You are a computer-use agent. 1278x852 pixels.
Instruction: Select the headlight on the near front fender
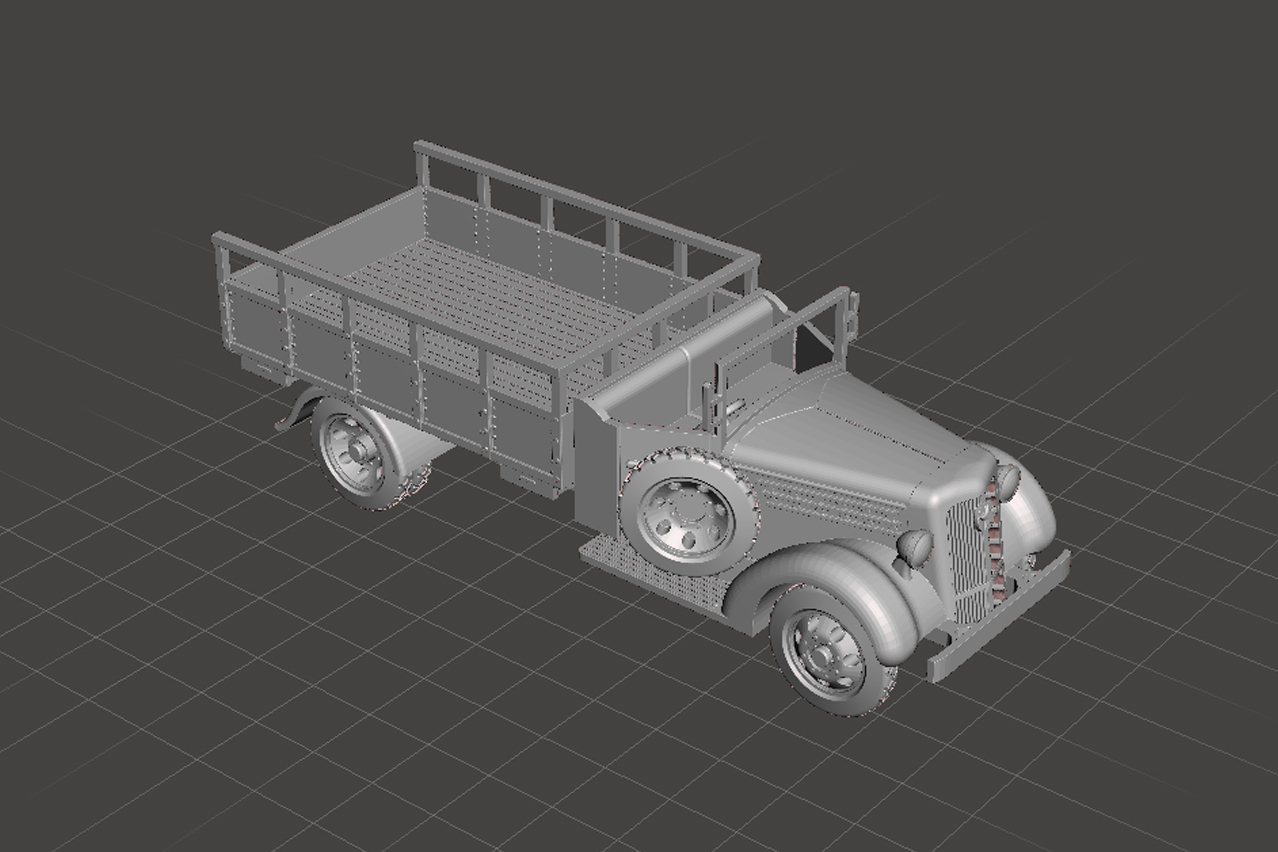coord(915,547)
